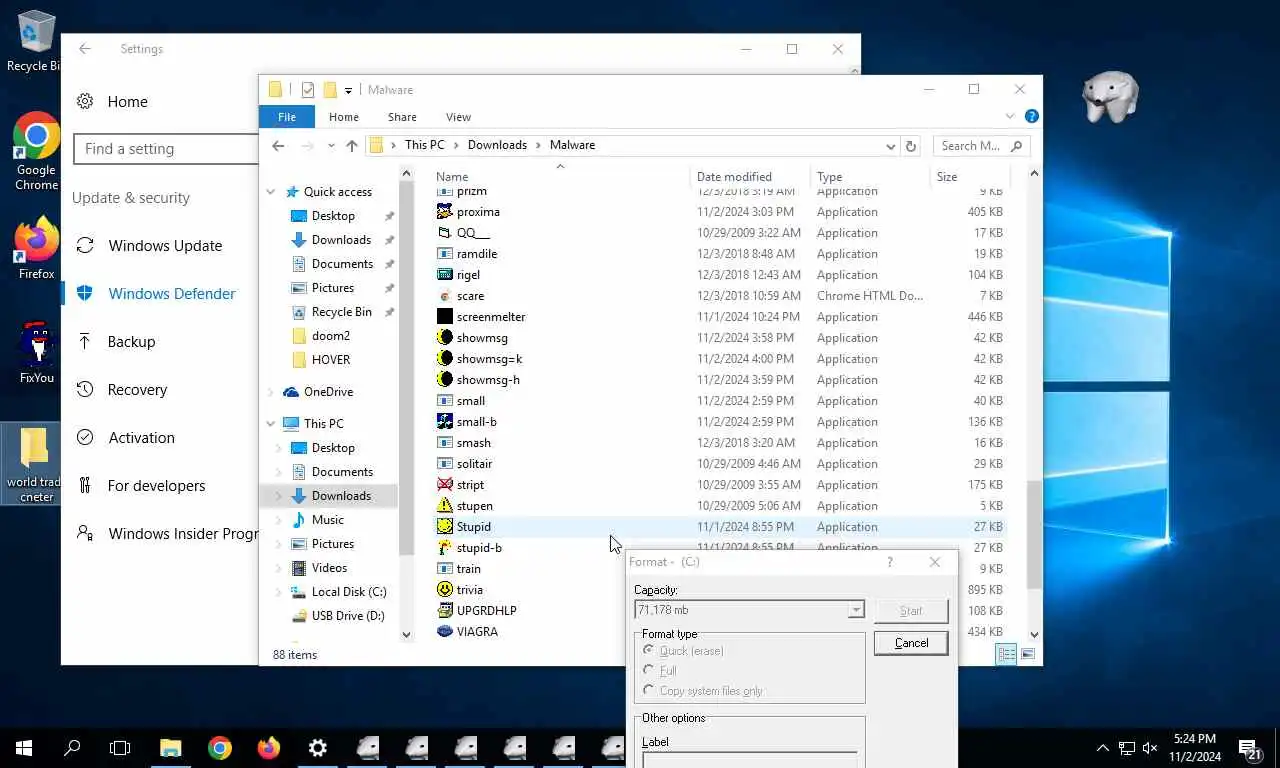The width and height of the screenshot is (1280, 768).
Task: Select USB Drive (D:) in tree
Action: tap(338, 616)
